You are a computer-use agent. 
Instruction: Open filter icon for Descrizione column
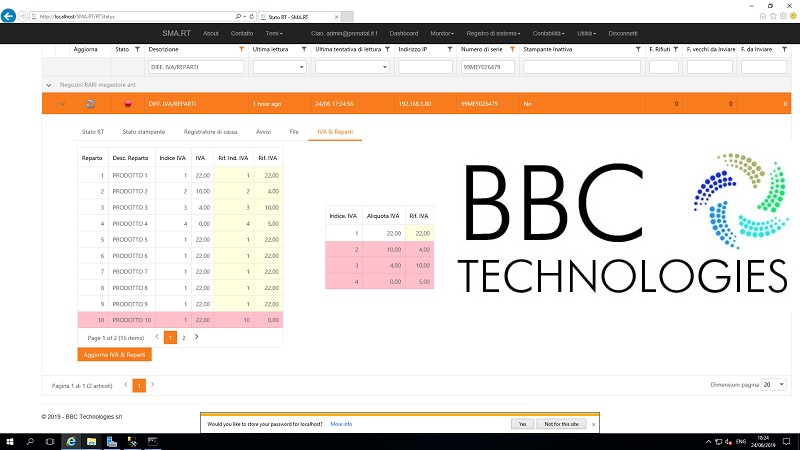[x=241, y=49]
